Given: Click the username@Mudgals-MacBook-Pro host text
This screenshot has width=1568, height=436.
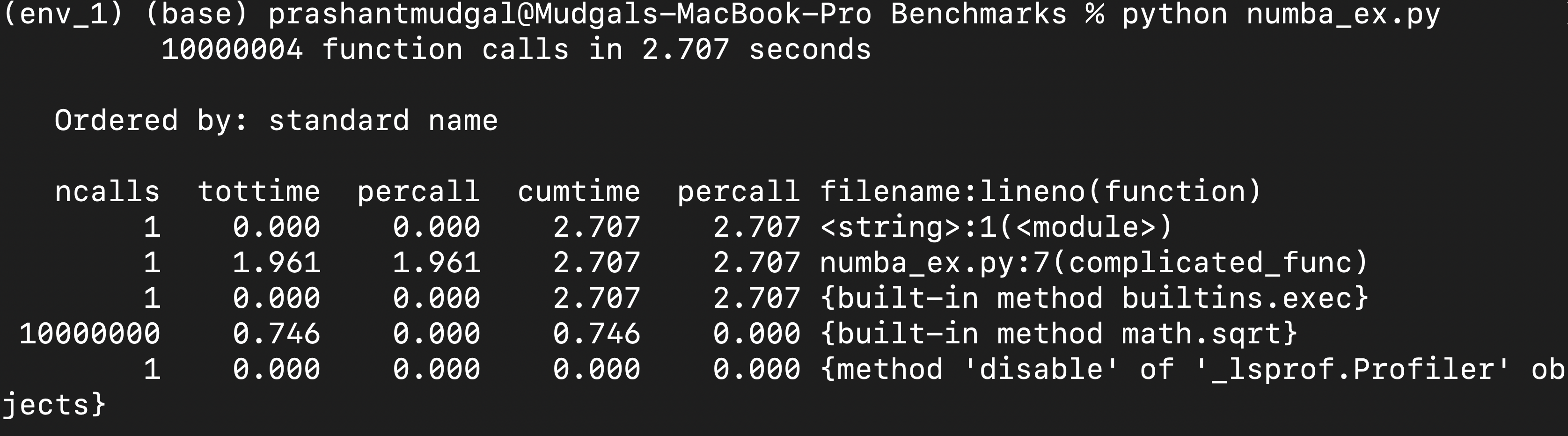Looking at the screenshot, I should [x=570, y=15].
